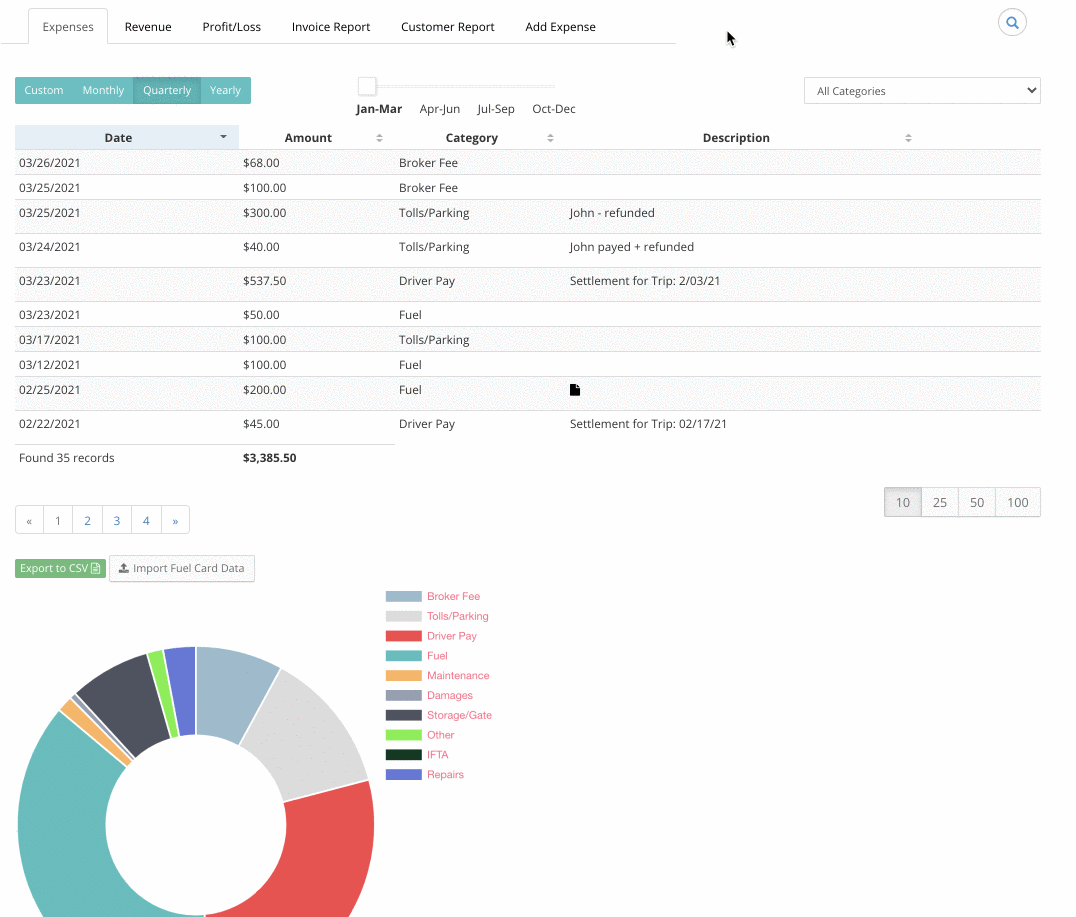Click 03/17/2021 date cell
The width and height of the screenshot is (1076, 917).
tap(49, 340)
